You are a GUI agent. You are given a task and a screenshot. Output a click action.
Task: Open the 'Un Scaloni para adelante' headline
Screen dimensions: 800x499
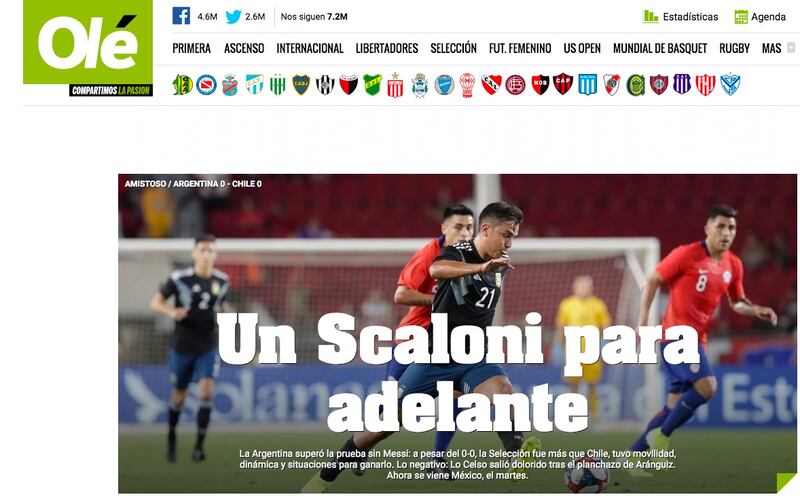point(458,372)
